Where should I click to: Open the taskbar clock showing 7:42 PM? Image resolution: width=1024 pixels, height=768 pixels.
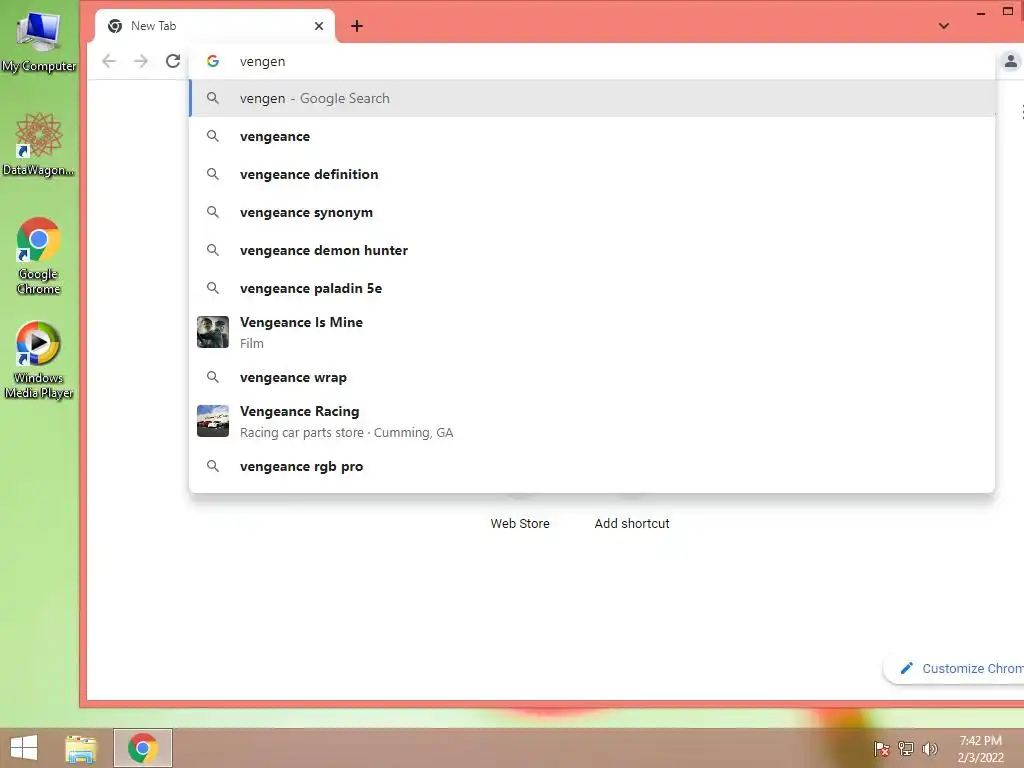click(x=980, y=749)
